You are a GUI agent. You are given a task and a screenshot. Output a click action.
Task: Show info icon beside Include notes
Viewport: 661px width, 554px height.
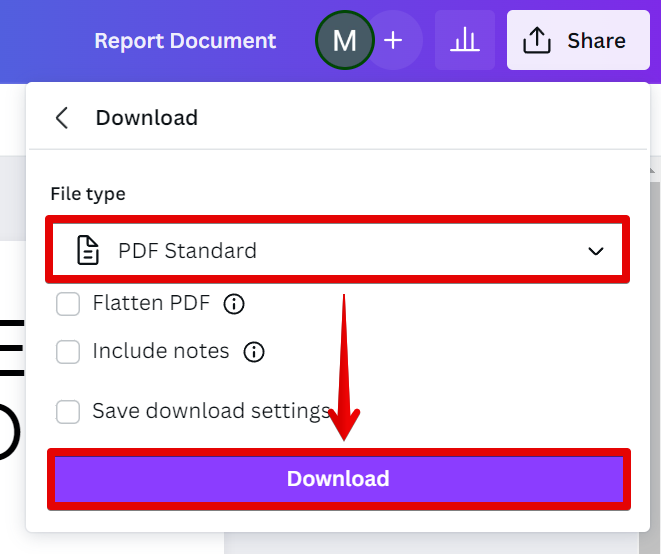click(x=254, y=352)
